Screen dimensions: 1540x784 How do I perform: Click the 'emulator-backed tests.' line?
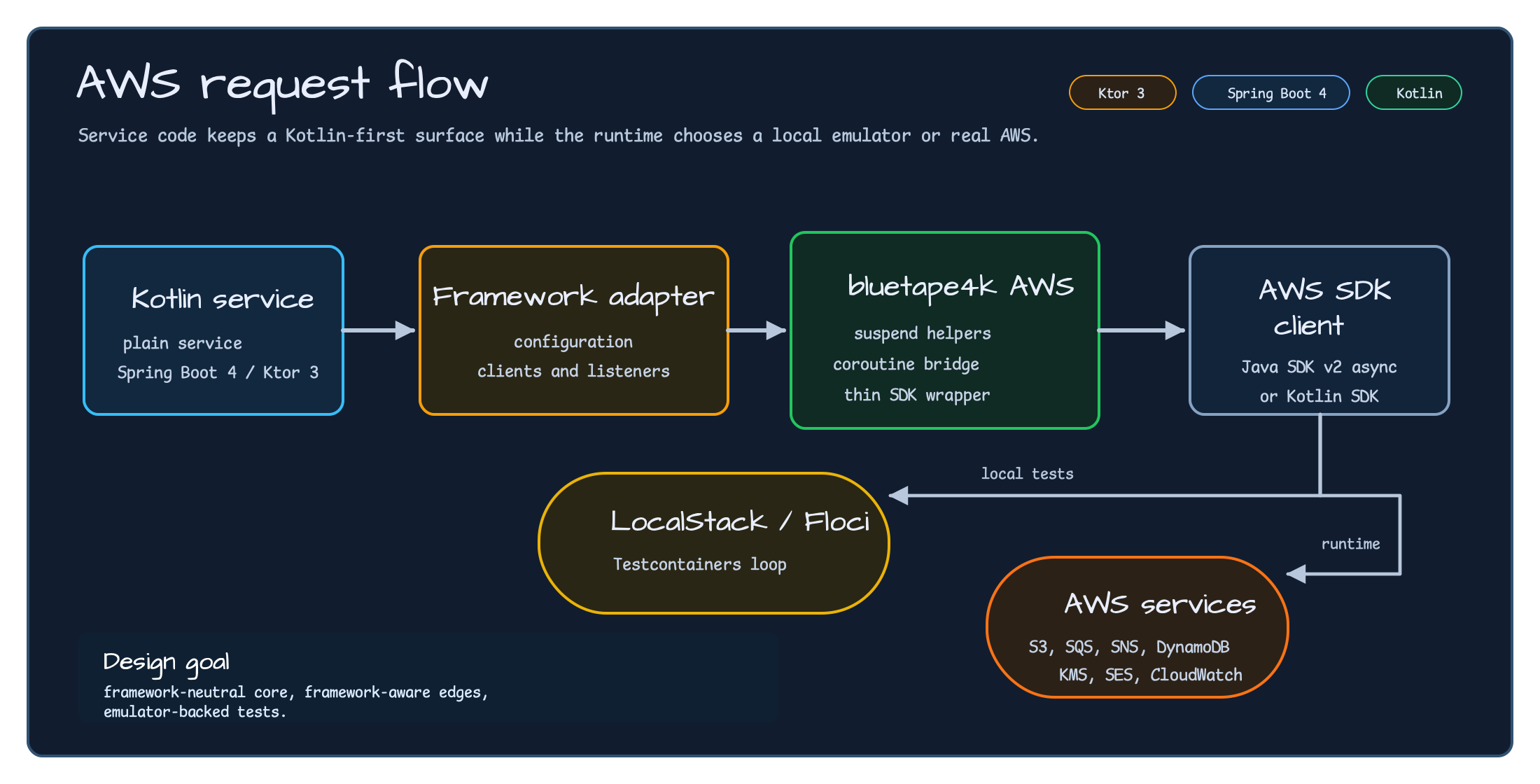pyautogui.click(x=195, y=712)
